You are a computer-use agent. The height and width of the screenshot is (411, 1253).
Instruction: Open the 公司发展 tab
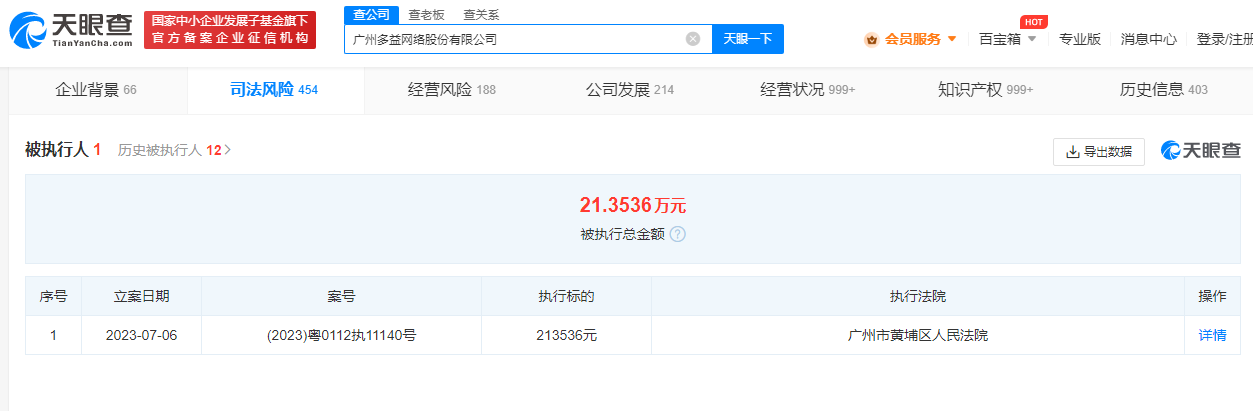630,90
